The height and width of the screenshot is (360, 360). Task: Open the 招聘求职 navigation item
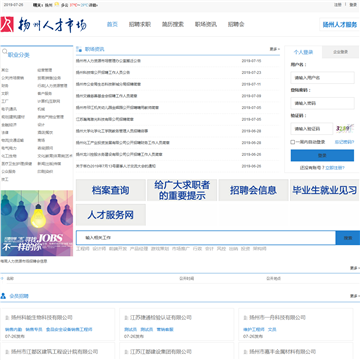[140, 24]
